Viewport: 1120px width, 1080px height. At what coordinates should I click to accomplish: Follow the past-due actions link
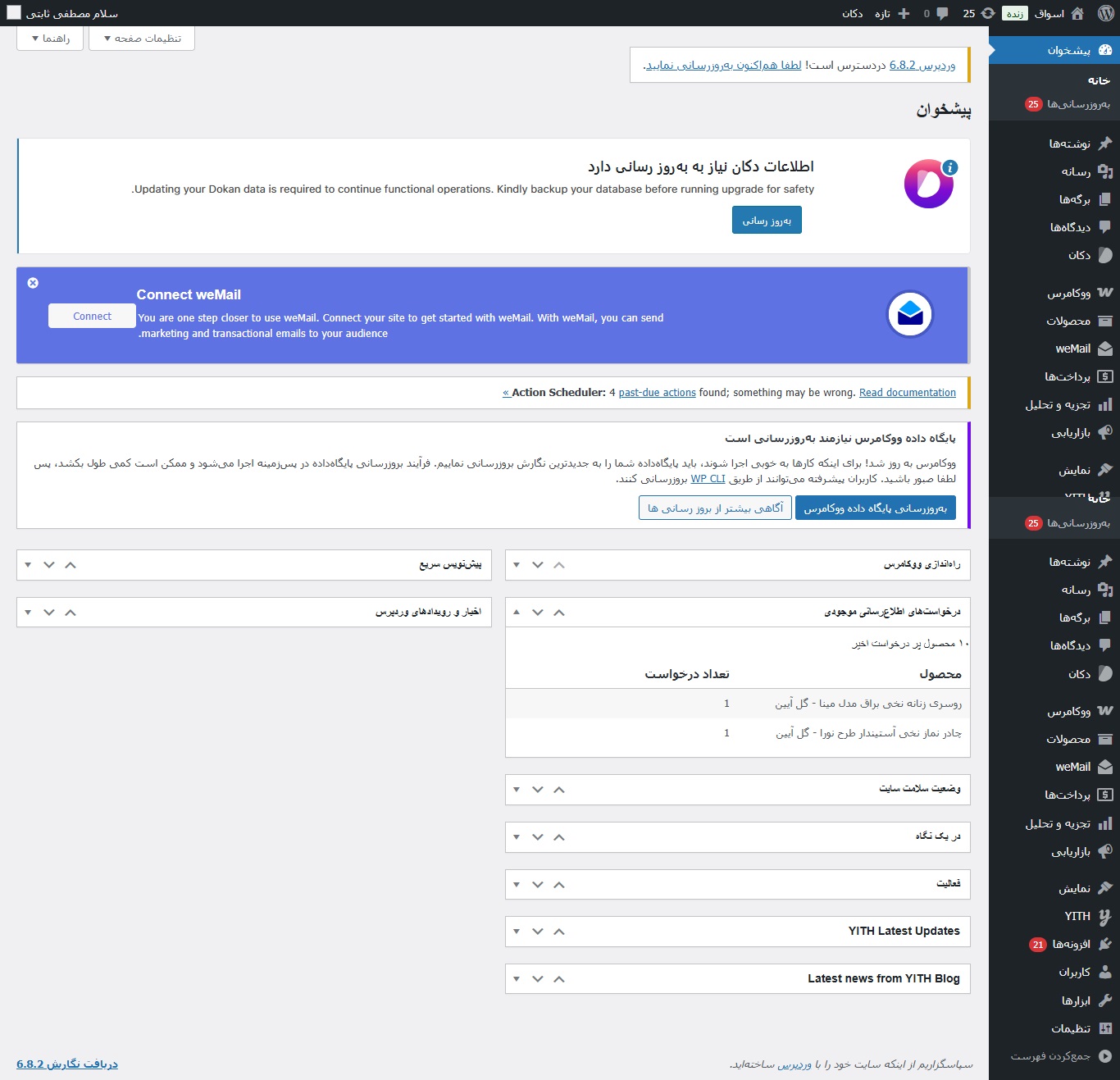(657, 392)
